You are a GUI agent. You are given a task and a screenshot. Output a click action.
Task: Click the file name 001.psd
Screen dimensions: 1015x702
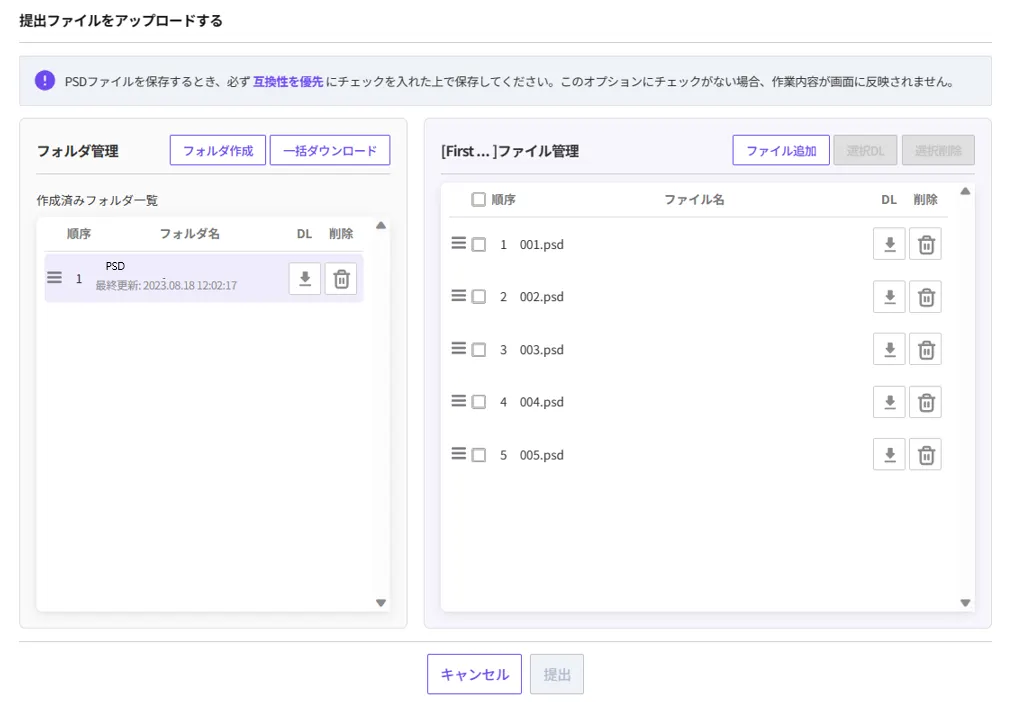click(542, 245)
